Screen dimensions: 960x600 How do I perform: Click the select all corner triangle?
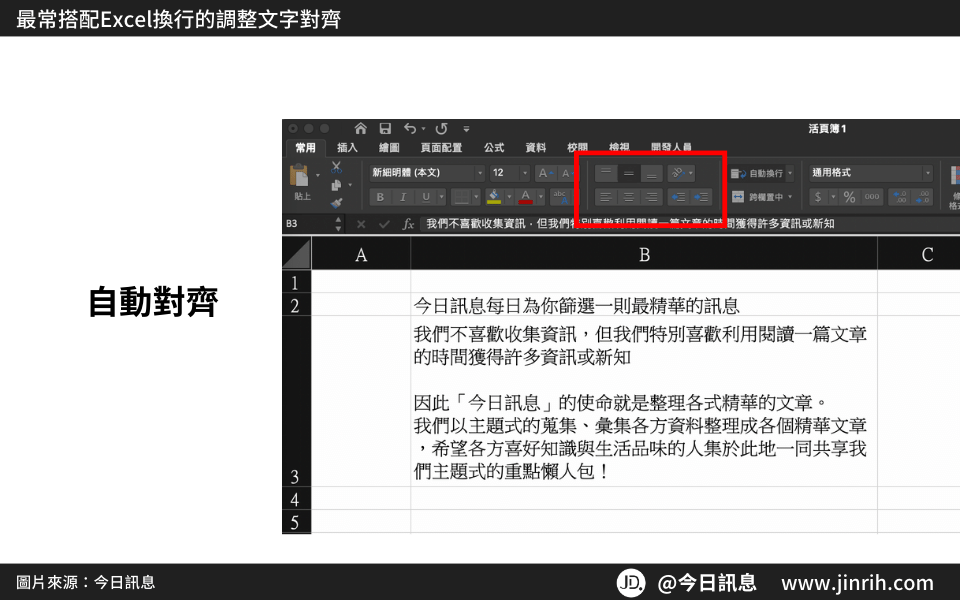[x=296, y=253]
